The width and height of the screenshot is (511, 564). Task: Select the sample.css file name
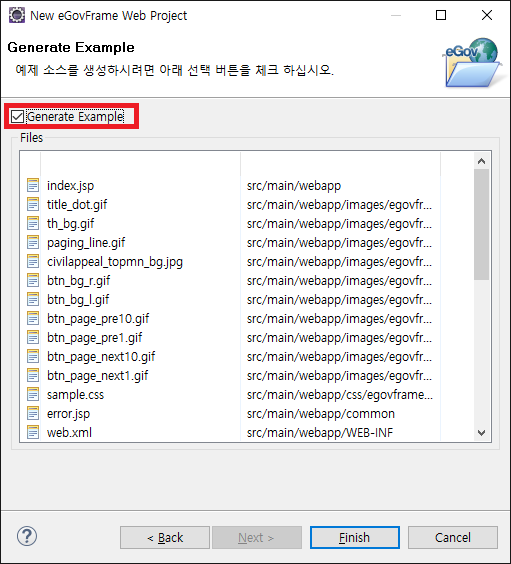pos(76,395)
